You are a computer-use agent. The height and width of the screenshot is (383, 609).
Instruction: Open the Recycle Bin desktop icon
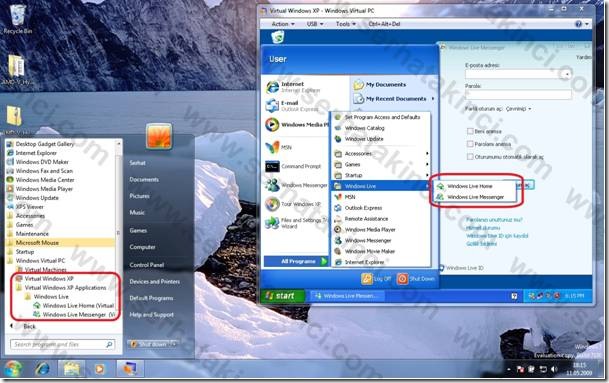coord(17,19)
